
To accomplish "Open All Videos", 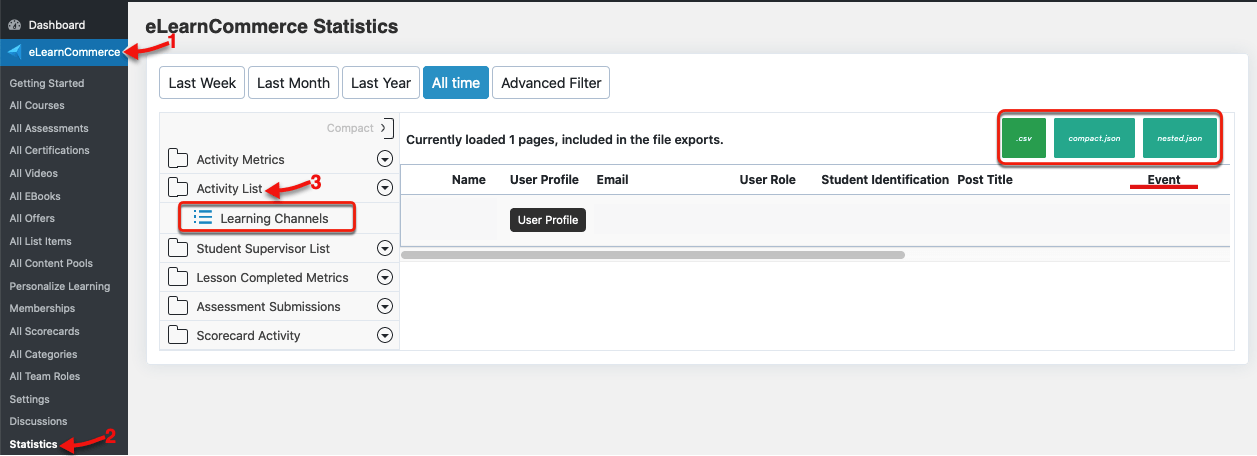I will (33, 173).
